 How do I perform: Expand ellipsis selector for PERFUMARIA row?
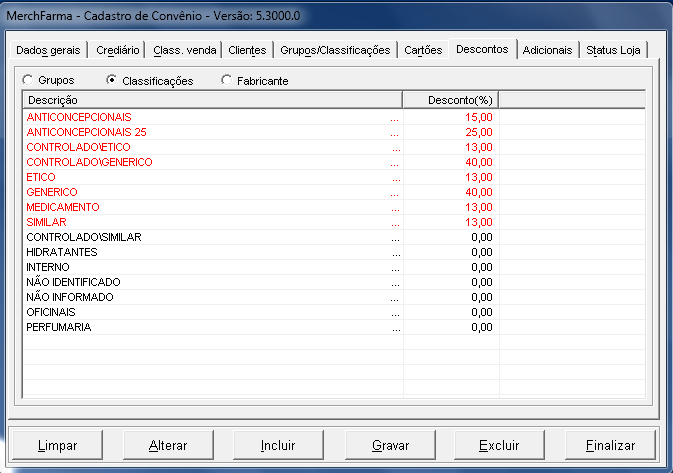395,327
